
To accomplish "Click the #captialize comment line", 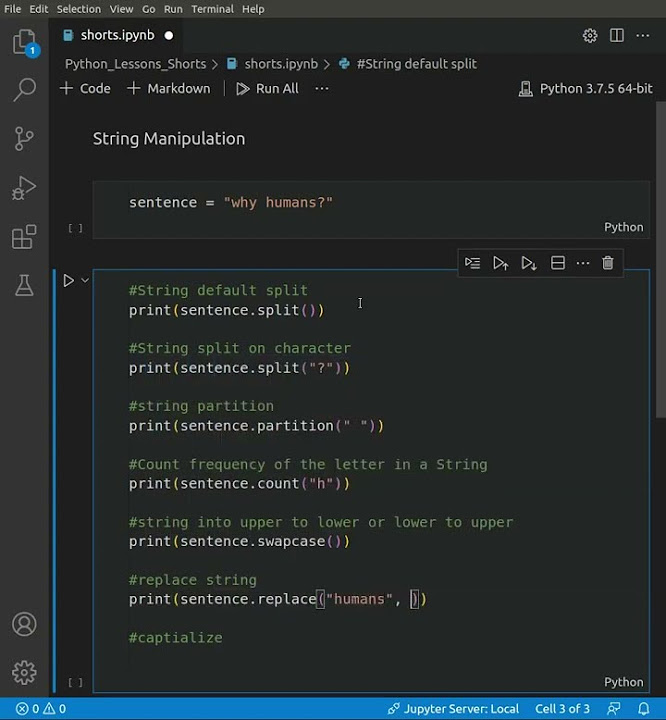I will (175, 638).
